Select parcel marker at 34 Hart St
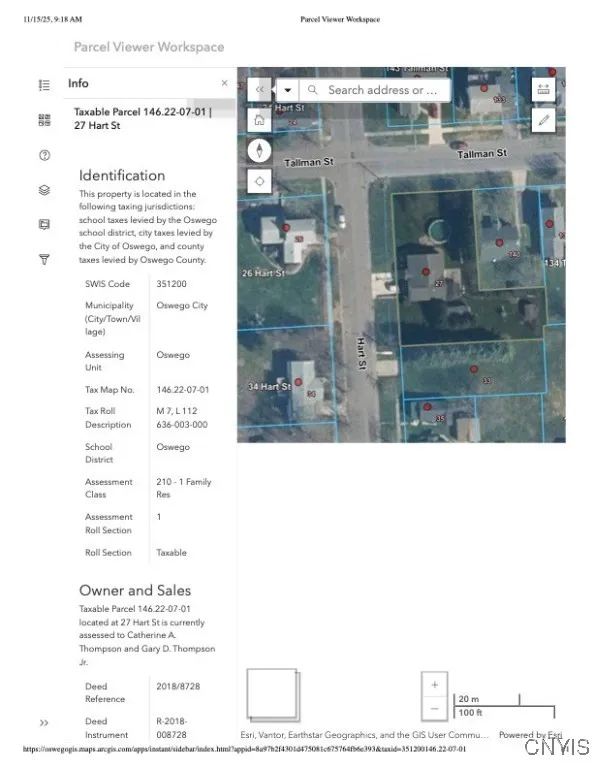The image size is (593, 768). (x=298, y=382)
